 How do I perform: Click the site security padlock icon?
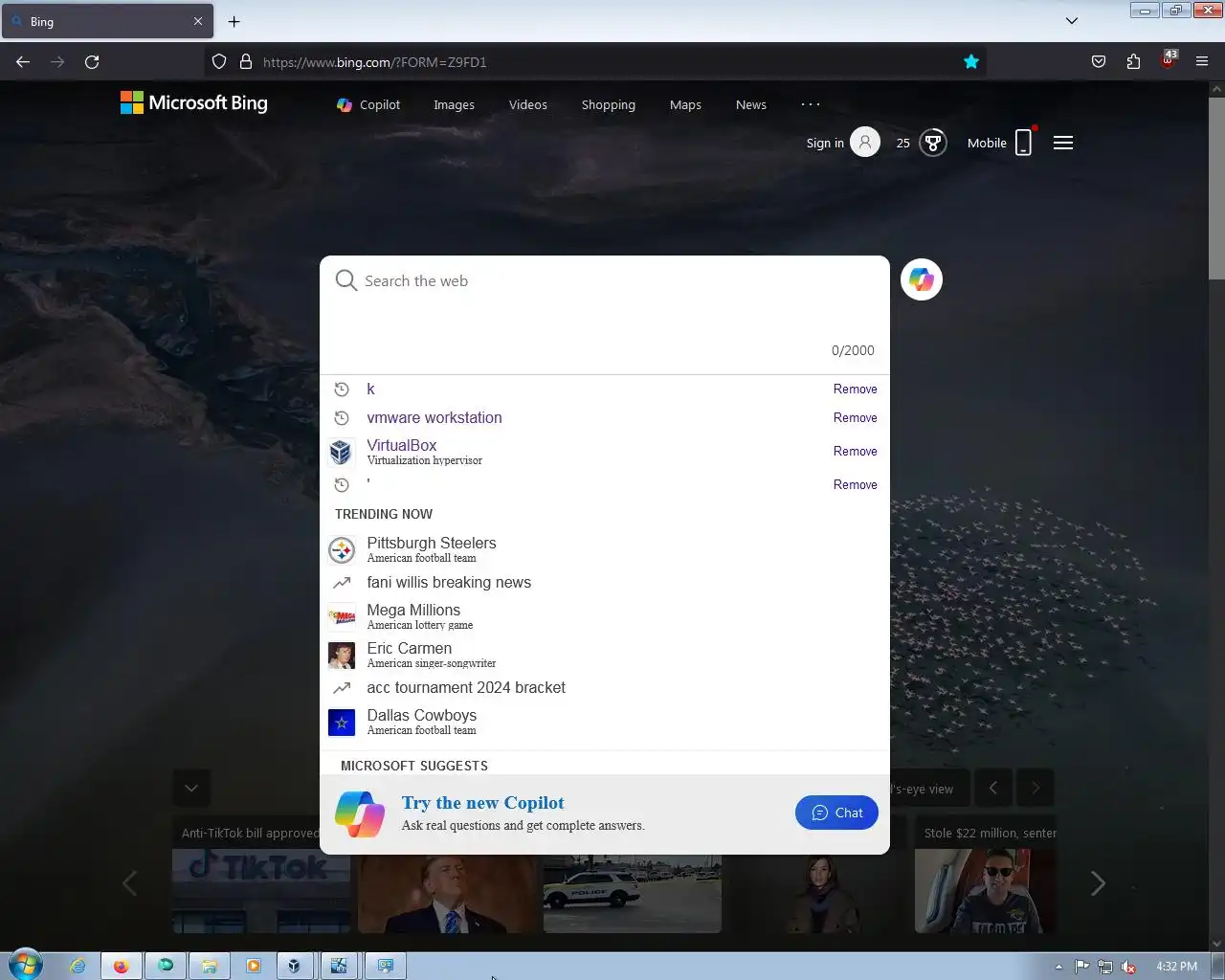(x=246, y=62)
